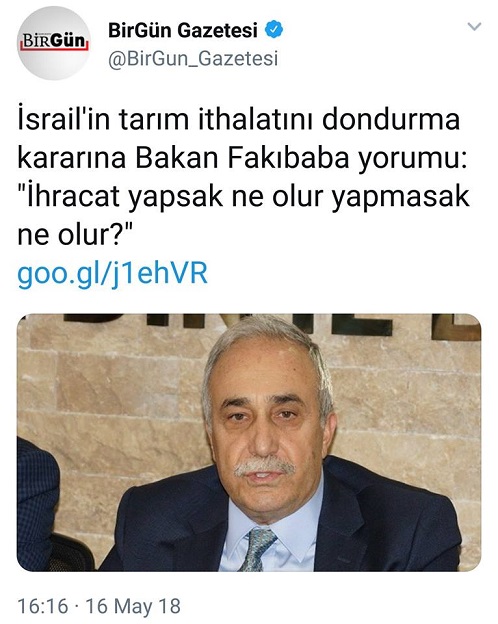This screenshot has width=498, height=624.
Task: Click the @BirGun_Gazetesi handle
Action: [x=193, y=59]
